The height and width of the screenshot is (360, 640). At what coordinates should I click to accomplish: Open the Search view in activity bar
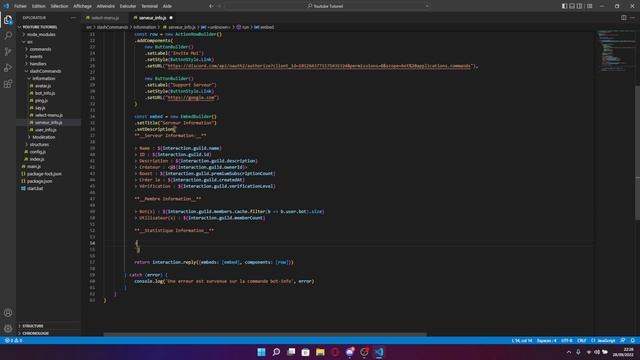click(x=8, y=36)
